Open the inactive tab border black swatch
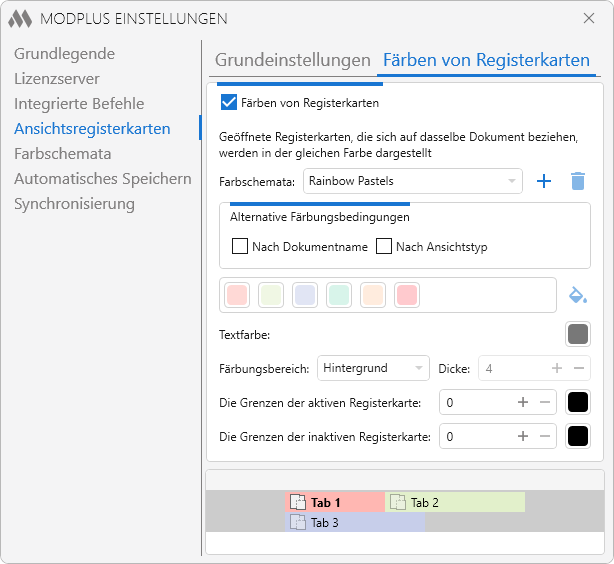Screen dimensions: 614x564 (578, 436)
